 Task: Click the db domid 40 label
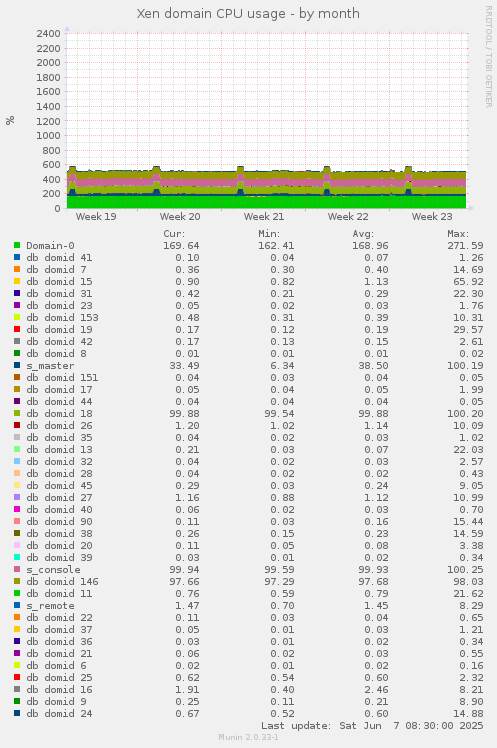[59, 509]
